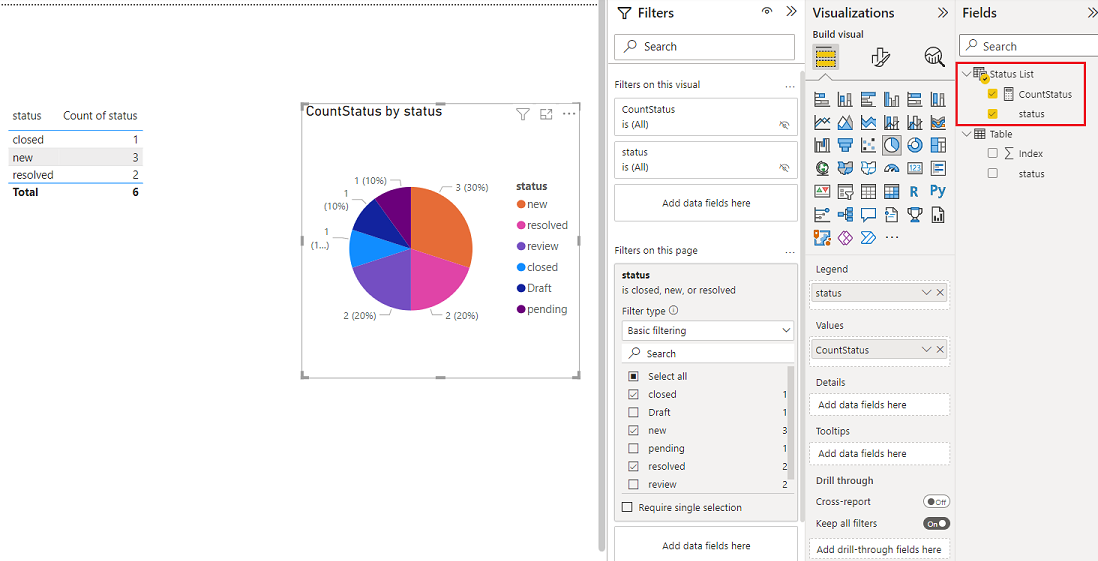Uncheck CountStatus field in Status List
The image size is (1098, 561).
(992, 94)
